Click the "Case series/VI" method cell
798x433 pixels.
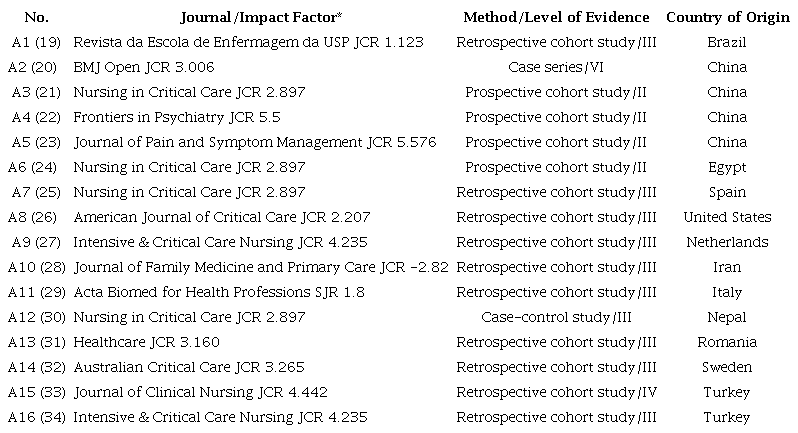[556, 67]
